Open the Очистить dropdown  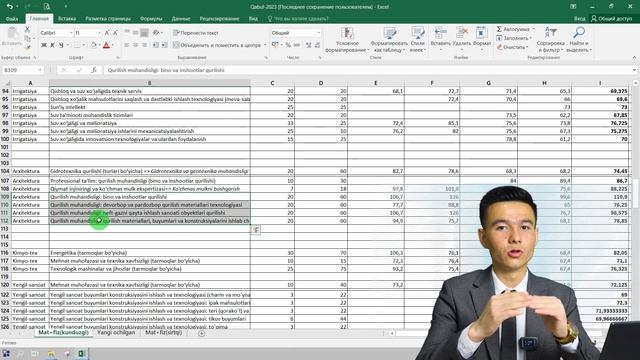tap(528, 47)
